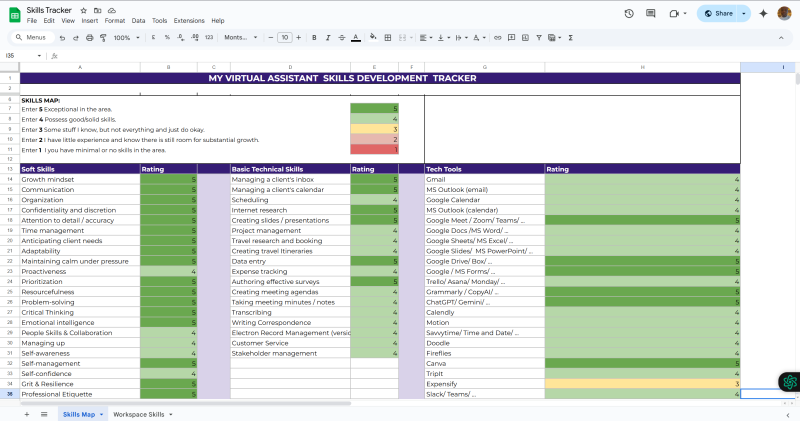Insert a link
The width and height of the screenshot is (800, 421).
(x=497, y=38)
